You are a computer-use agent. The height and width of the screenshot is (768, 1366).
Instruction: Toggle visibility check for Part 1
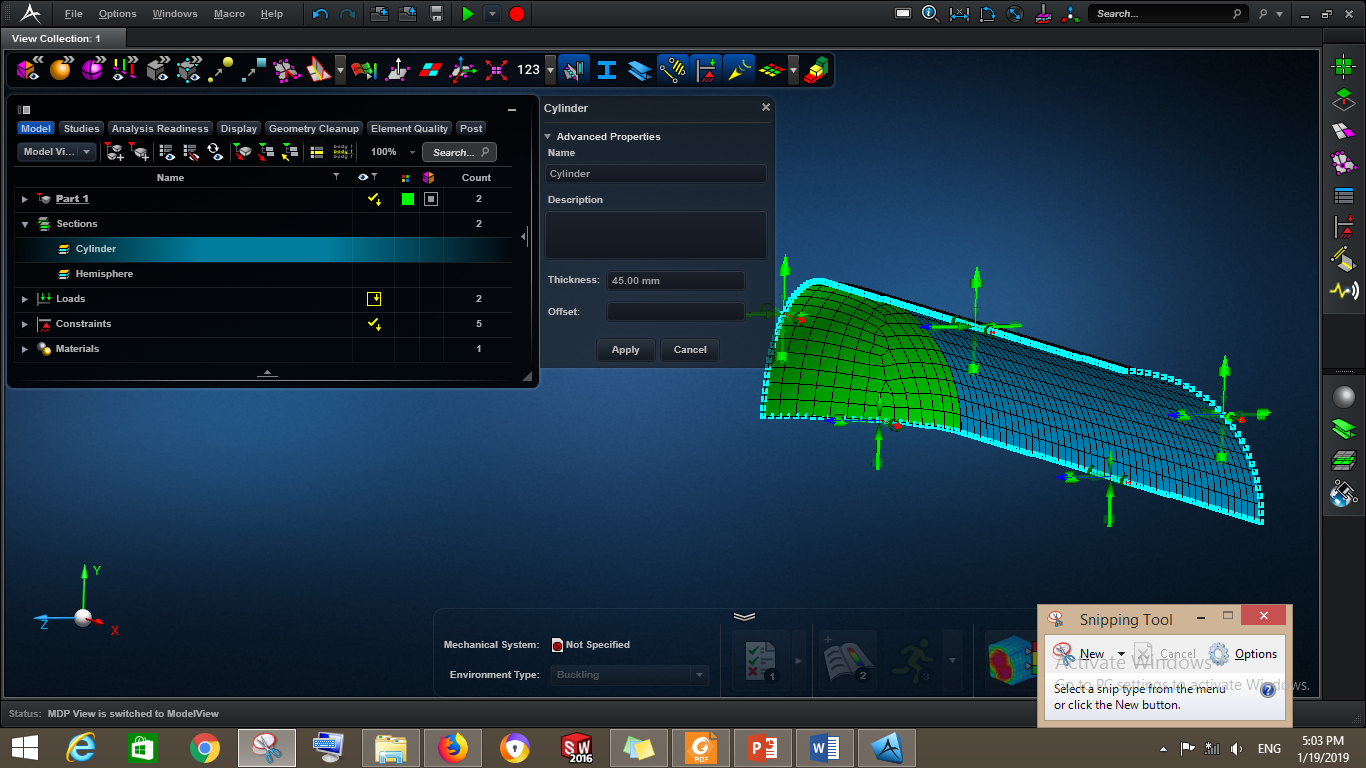tap(374, 199)
